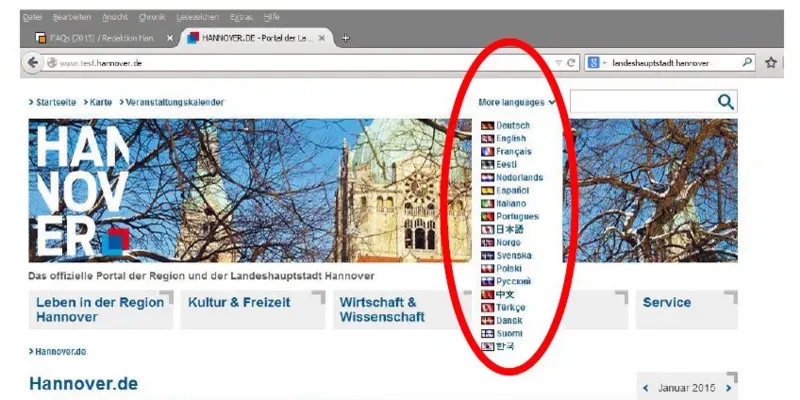Click the Spanish flag beside Español
The image size is (800, 400).
click(x=488, y=191)
